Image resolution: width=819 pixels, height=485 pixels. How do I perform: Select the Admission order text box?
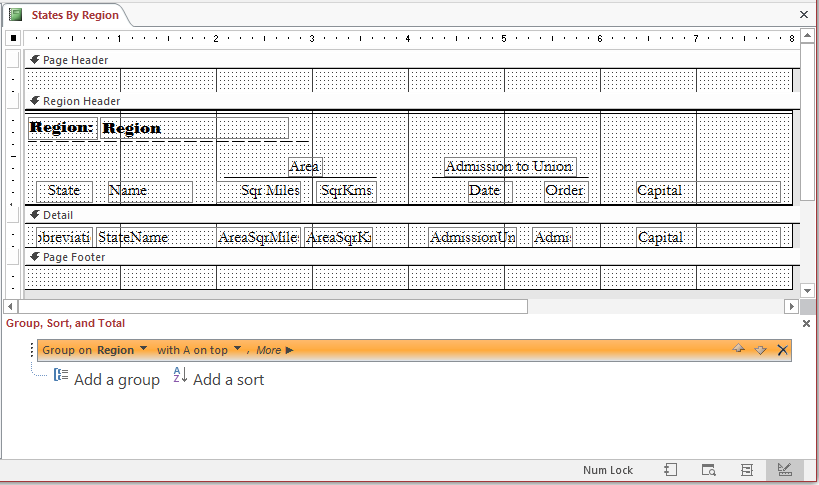point(552,237)
